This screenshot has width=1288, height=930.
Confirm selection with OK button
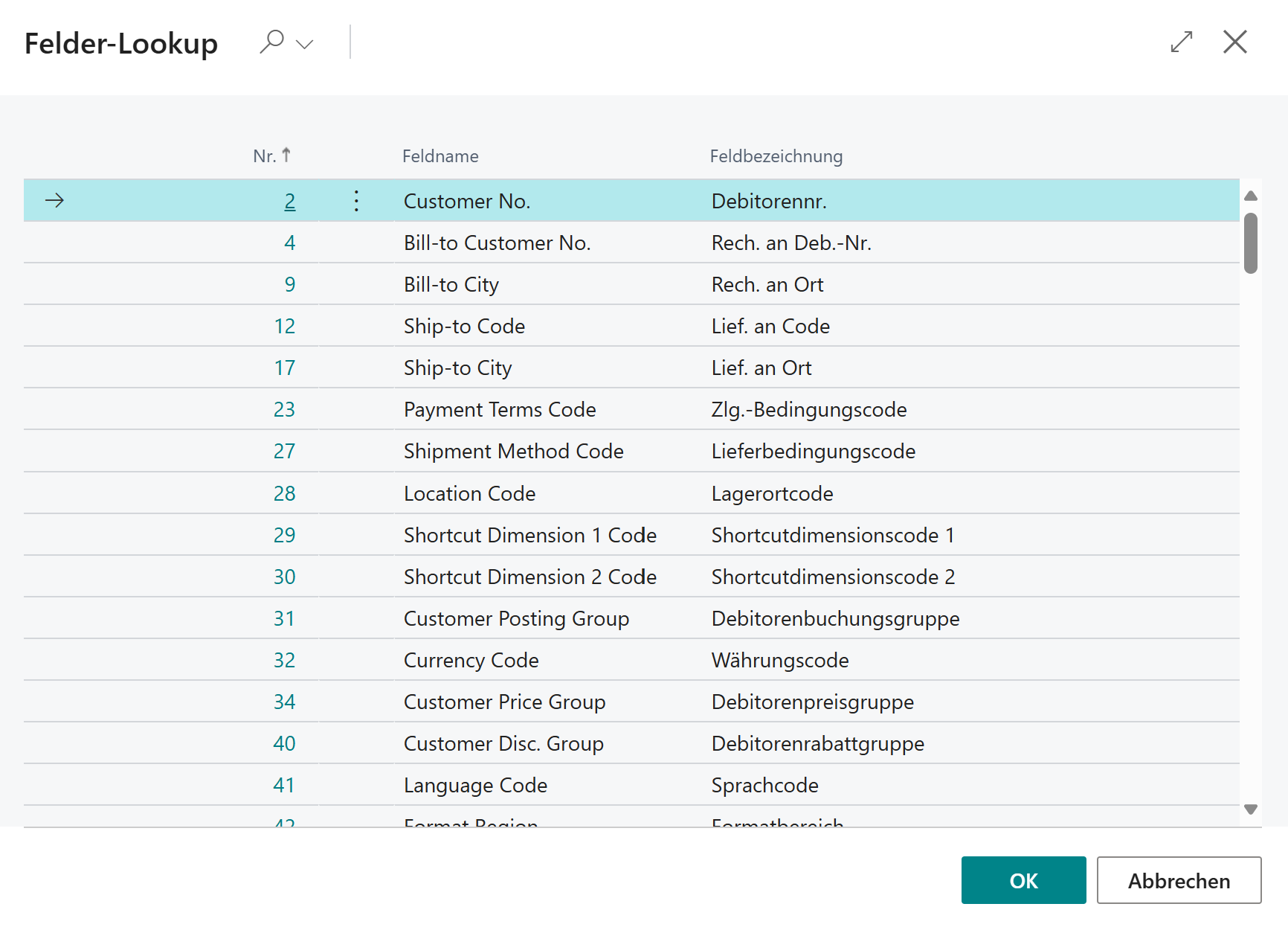coord(1023,880)
